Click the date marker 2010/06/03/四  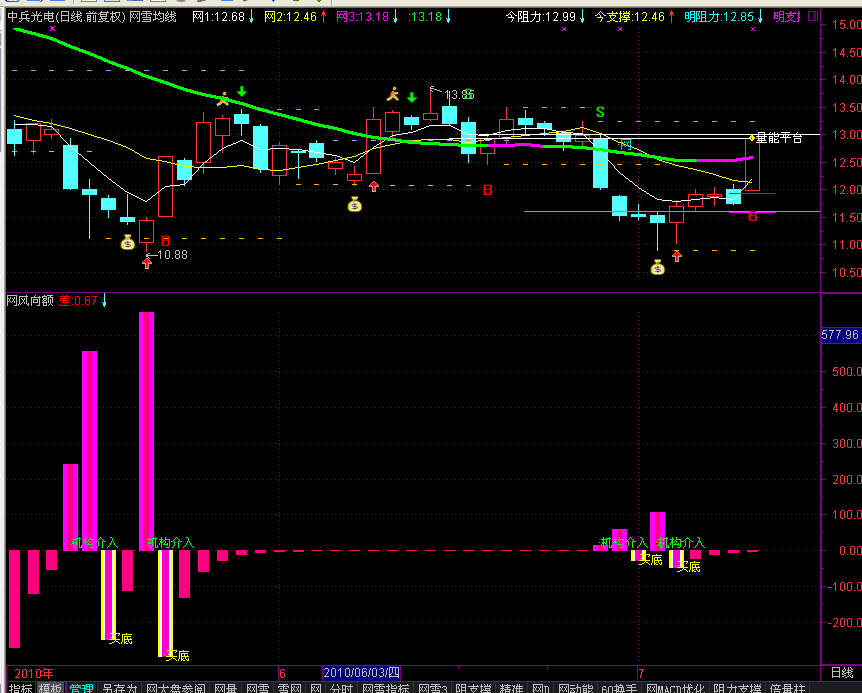361,673
